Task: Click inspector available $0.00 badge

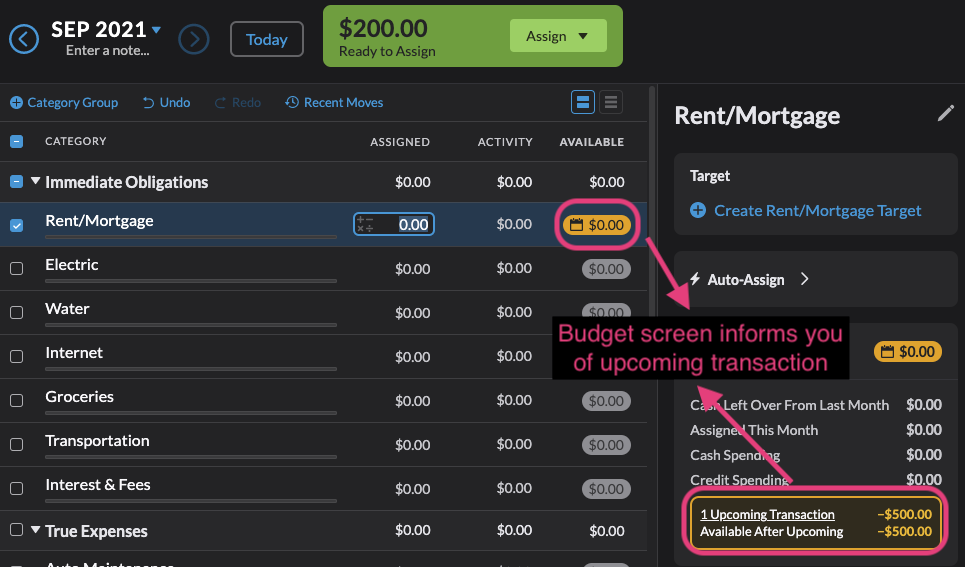Action: pos(908,352)
